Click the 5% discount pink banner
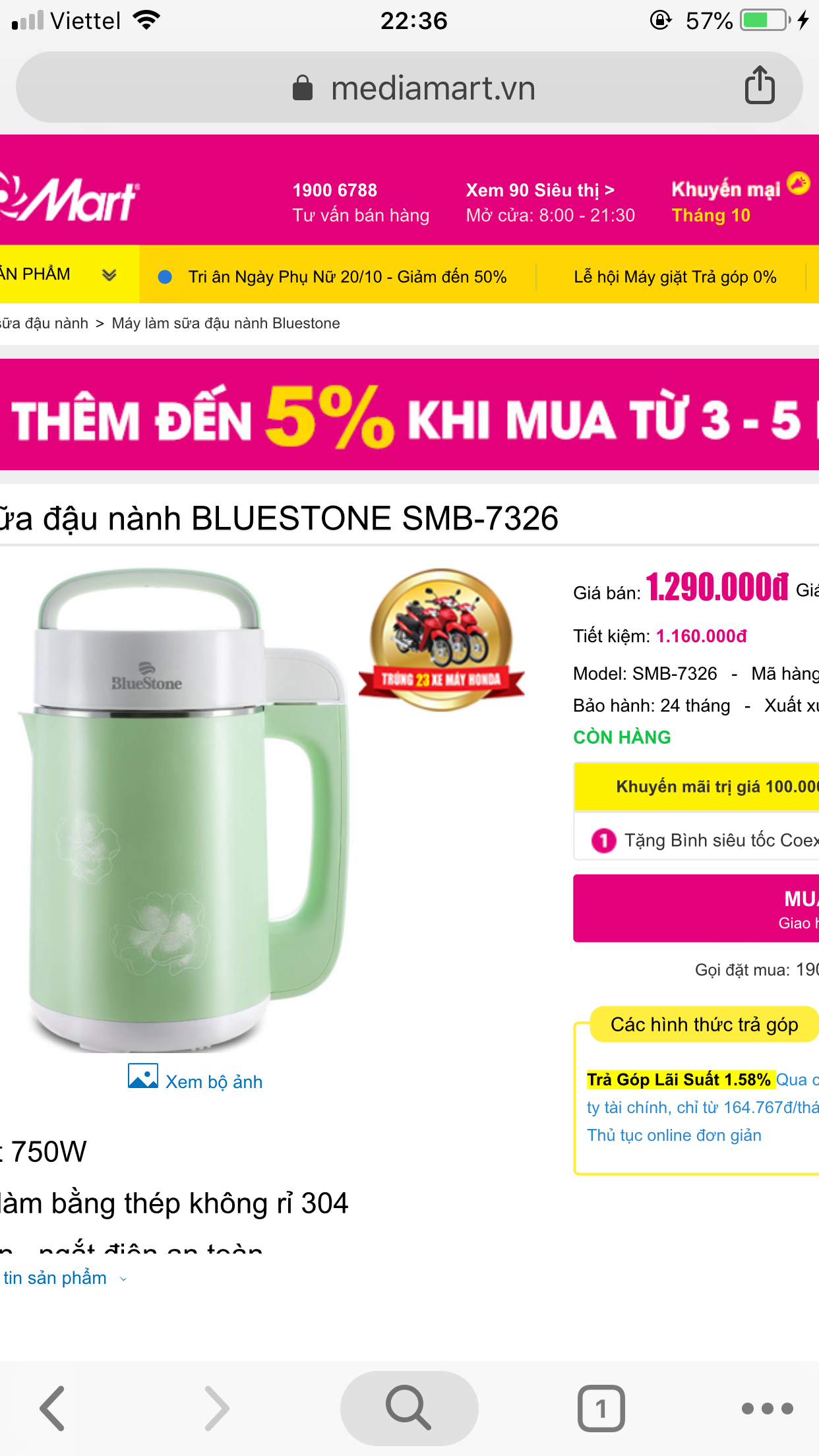This screenshot has height=1456, width=819. tap(409, 414)
